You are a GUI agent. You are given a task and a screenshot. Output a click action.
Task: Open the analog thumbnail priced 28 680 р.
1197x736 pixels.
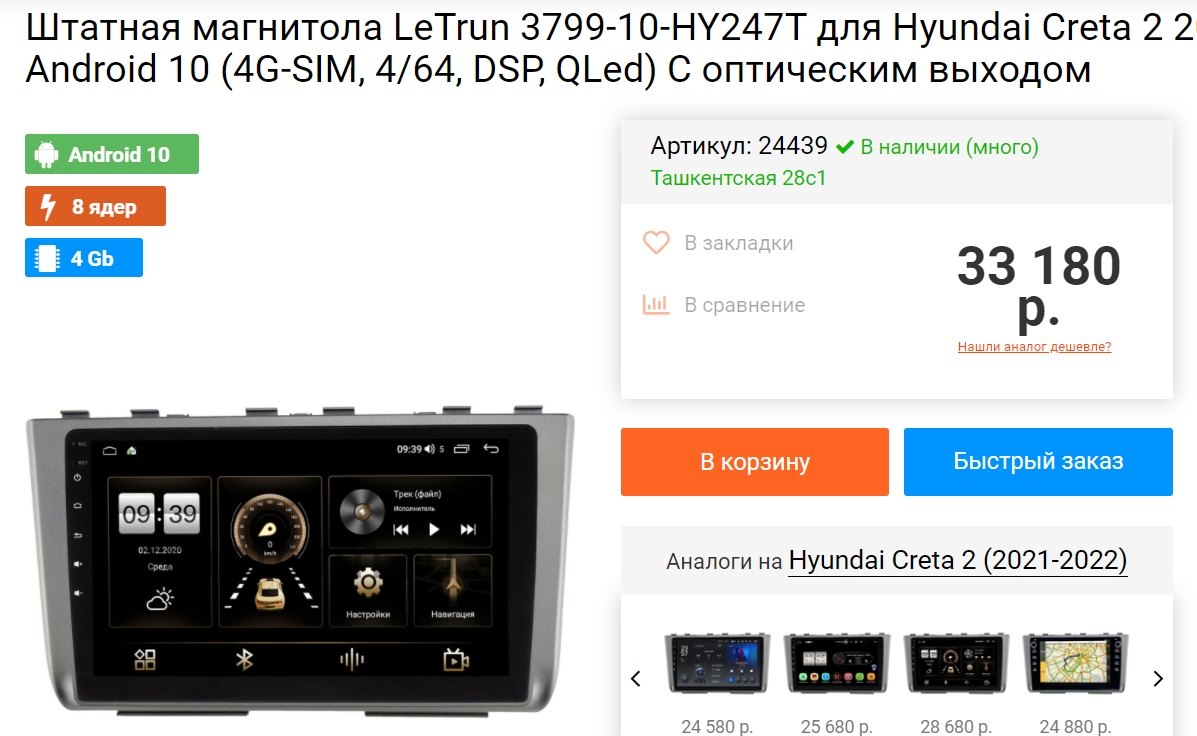click(956, 663)
